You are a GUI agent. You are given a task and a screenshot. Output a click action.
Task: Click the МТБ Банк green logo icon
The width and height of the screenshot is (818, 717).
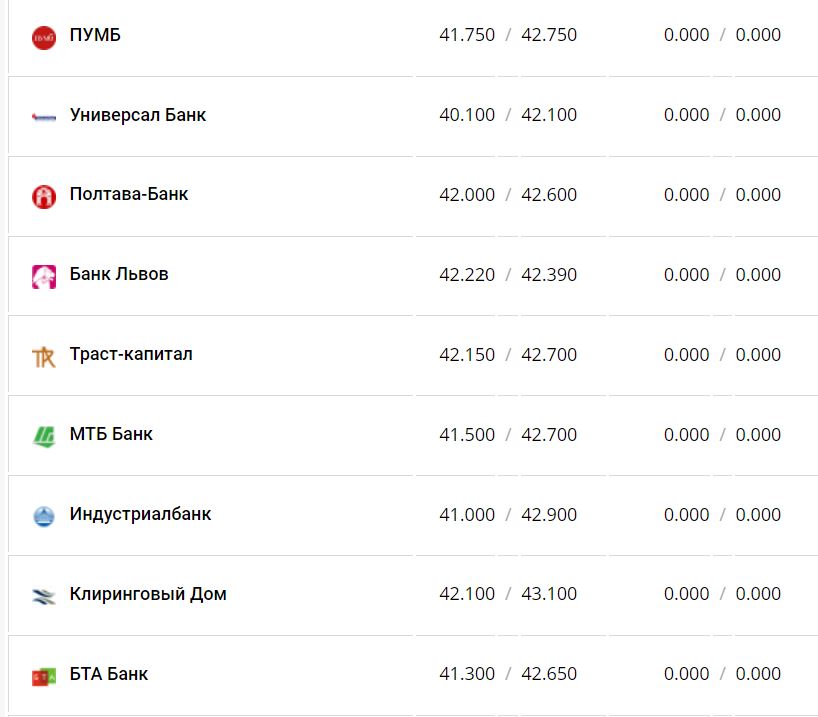44,436
